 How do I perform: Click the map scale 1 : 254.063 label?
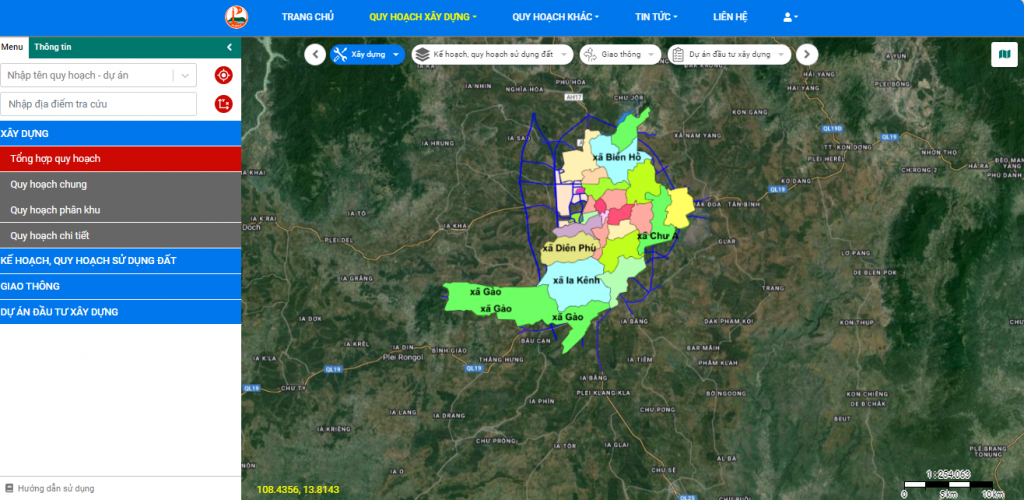(948, 475)
